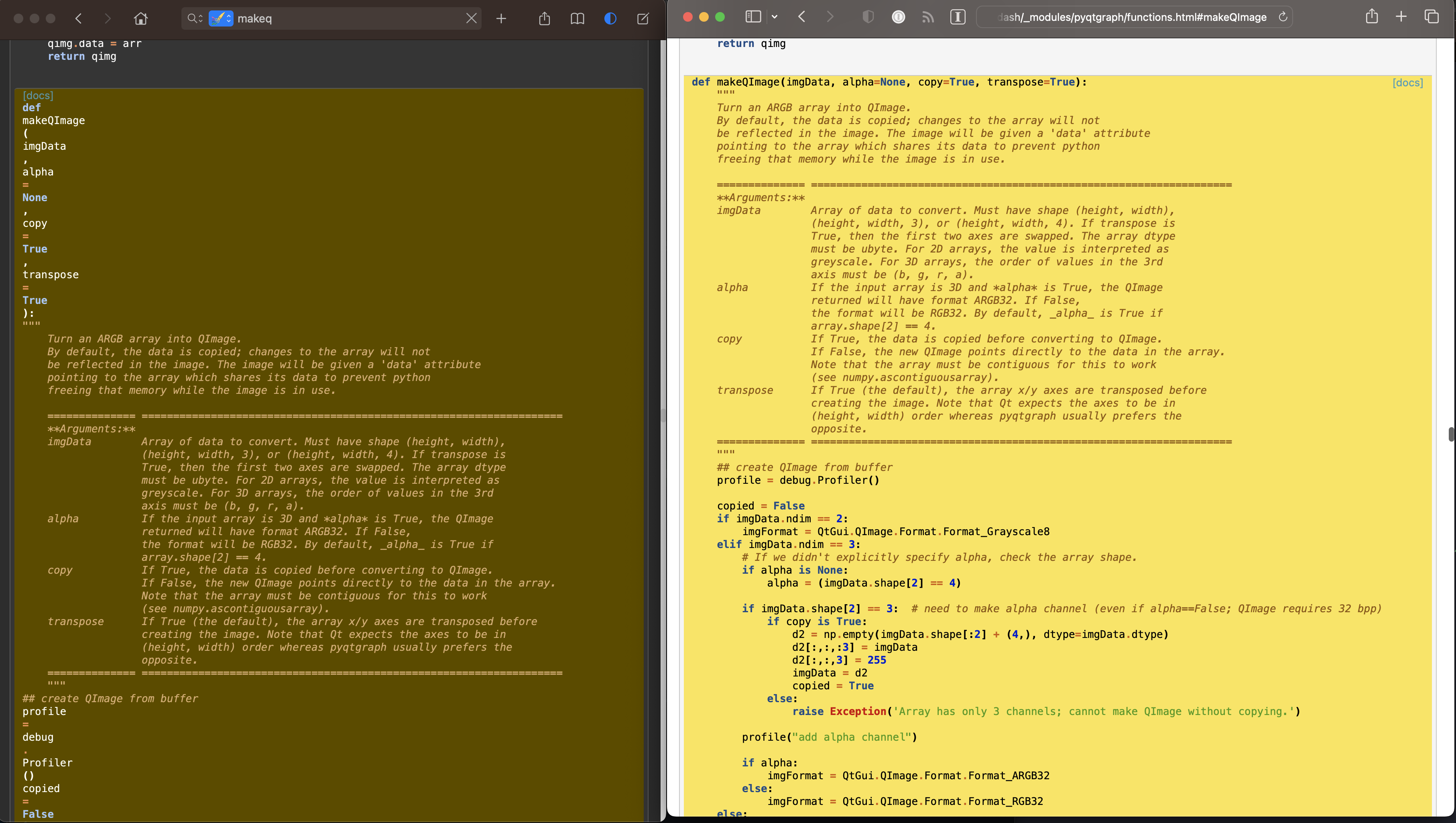Open the sidebar chevron dropdown
The height and width of the screenshot is (823, 1456).
click(775, 17)
